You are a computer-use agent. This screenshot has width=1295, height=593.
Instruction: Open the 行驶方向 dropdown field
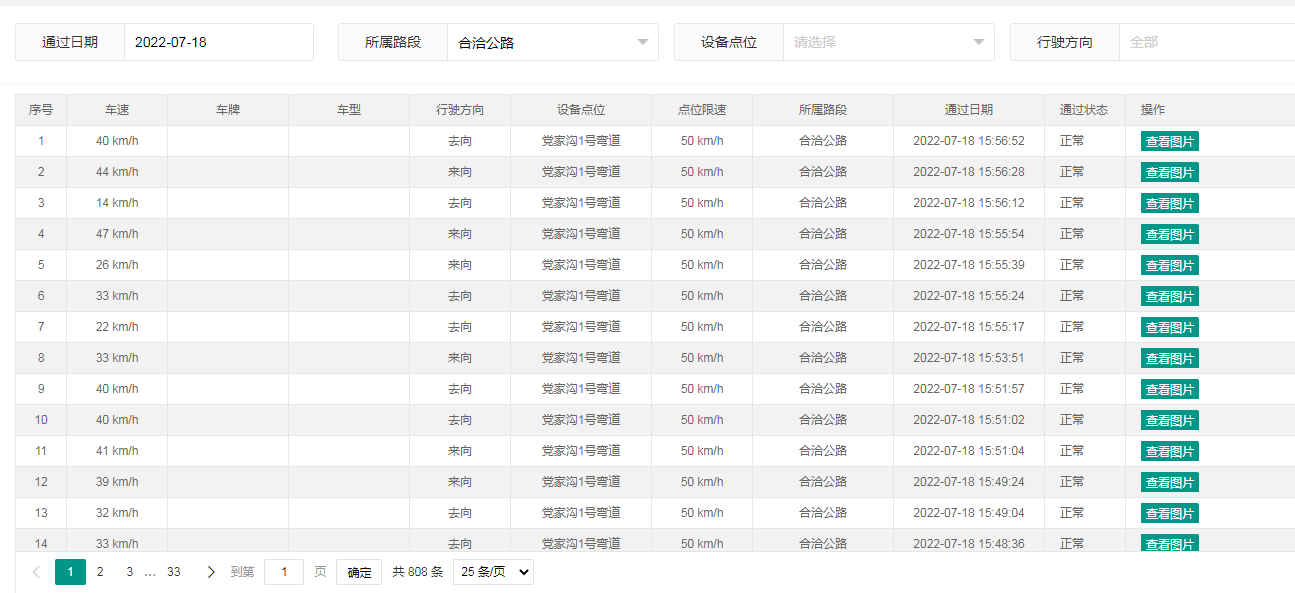(x=1205, y=42)
